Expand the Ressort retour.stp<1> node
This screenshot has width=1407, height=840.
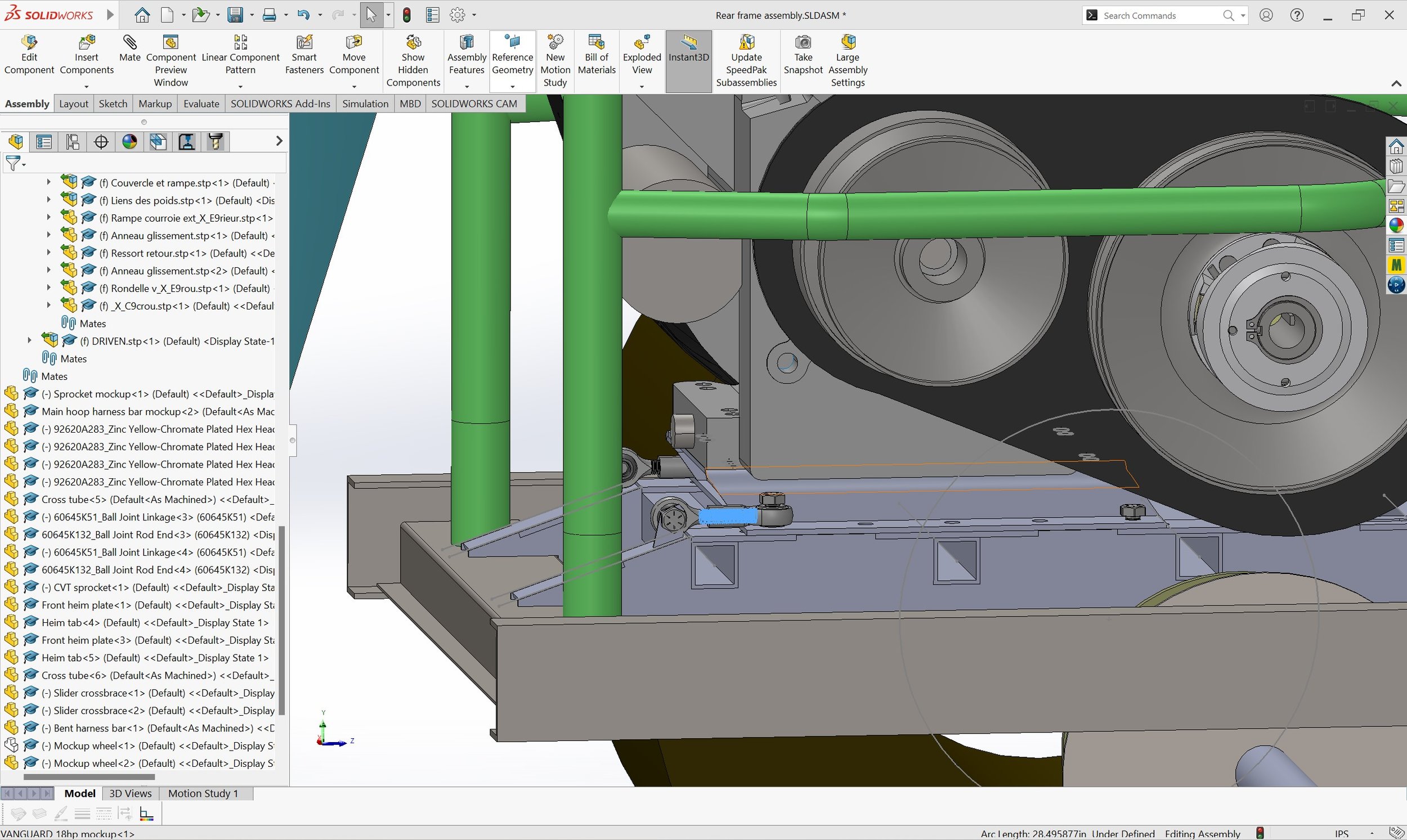pos(49,253)
